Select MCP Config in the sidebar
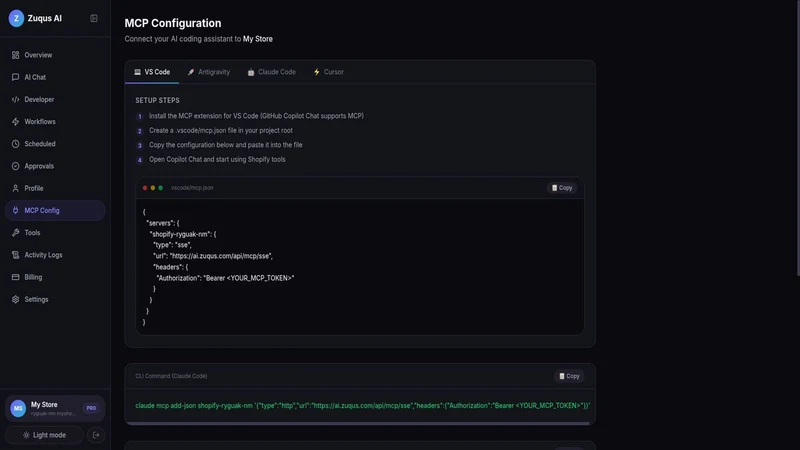Image resolution: width=800 pixels, height=450 pixels. tap(55, 210)
